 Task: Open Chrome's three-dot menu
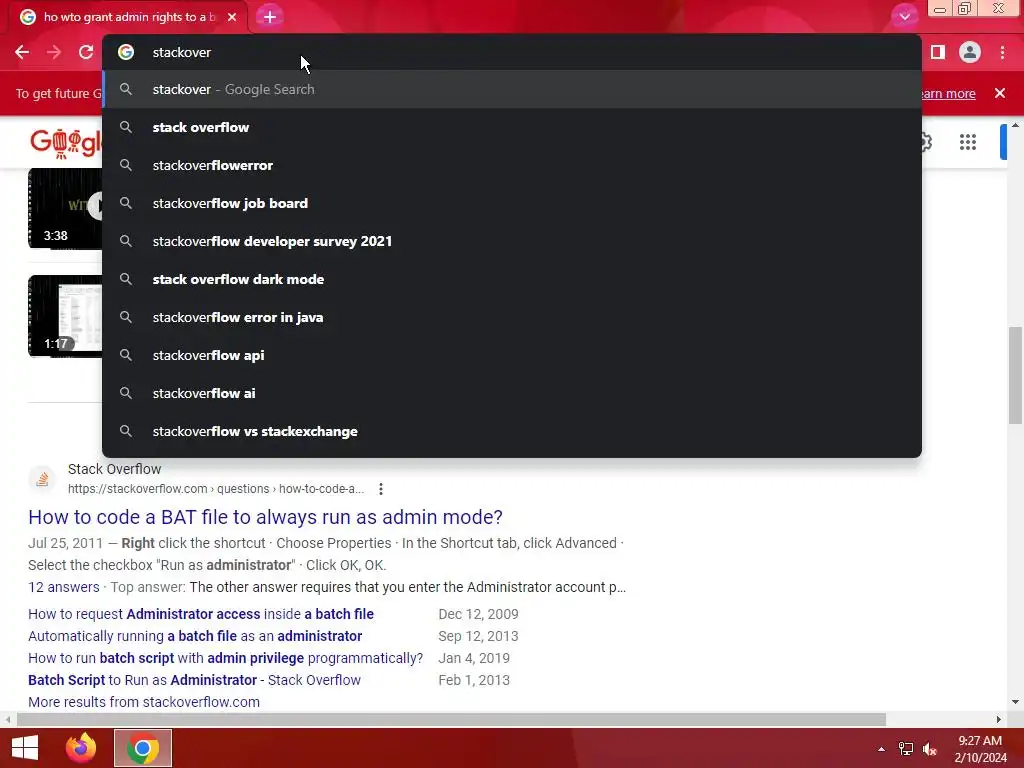(1002, 52)
